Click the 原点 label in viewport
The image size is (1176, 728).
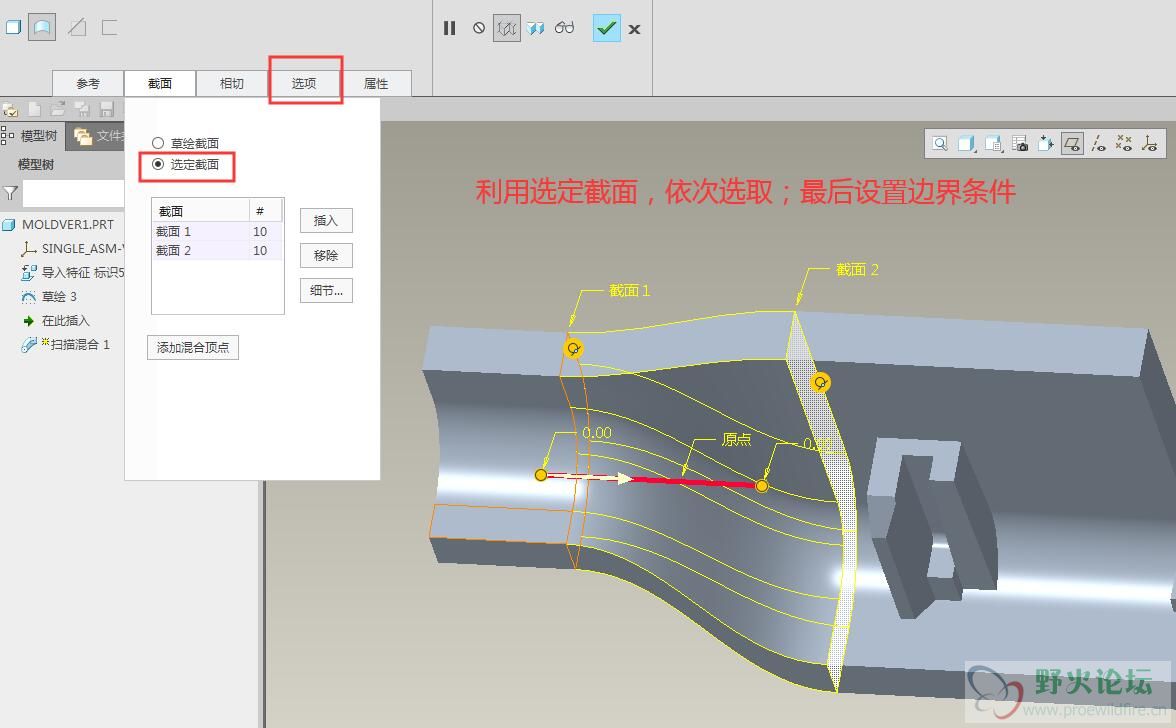coord(736,439)
